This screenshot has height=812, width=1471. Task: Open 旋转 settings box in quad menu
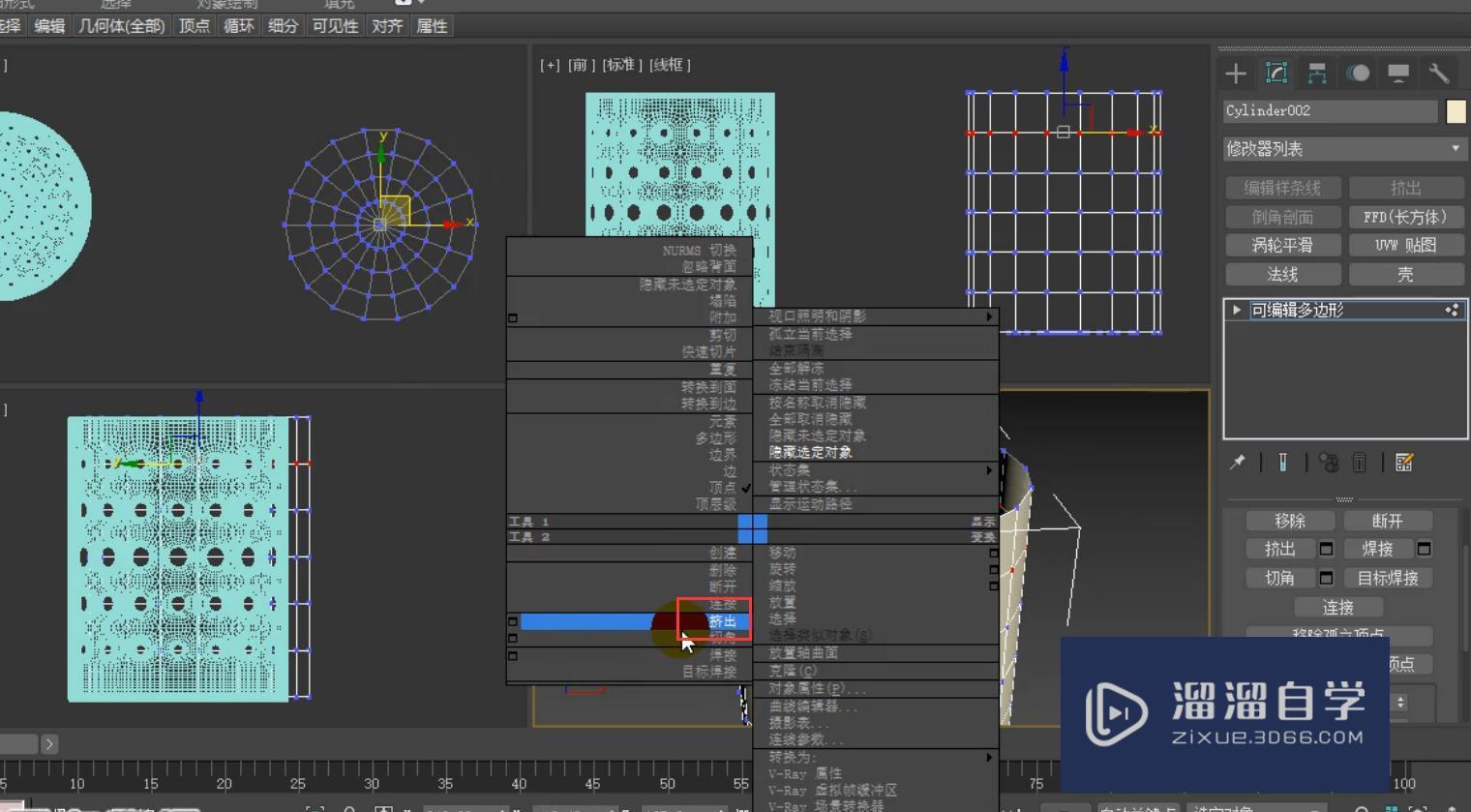(x=993, y=569)
